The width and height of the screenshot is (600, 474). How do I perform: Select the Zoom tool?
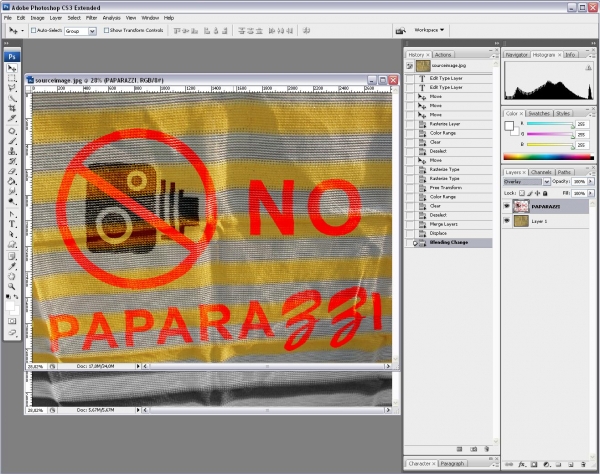tap(12, 286)
